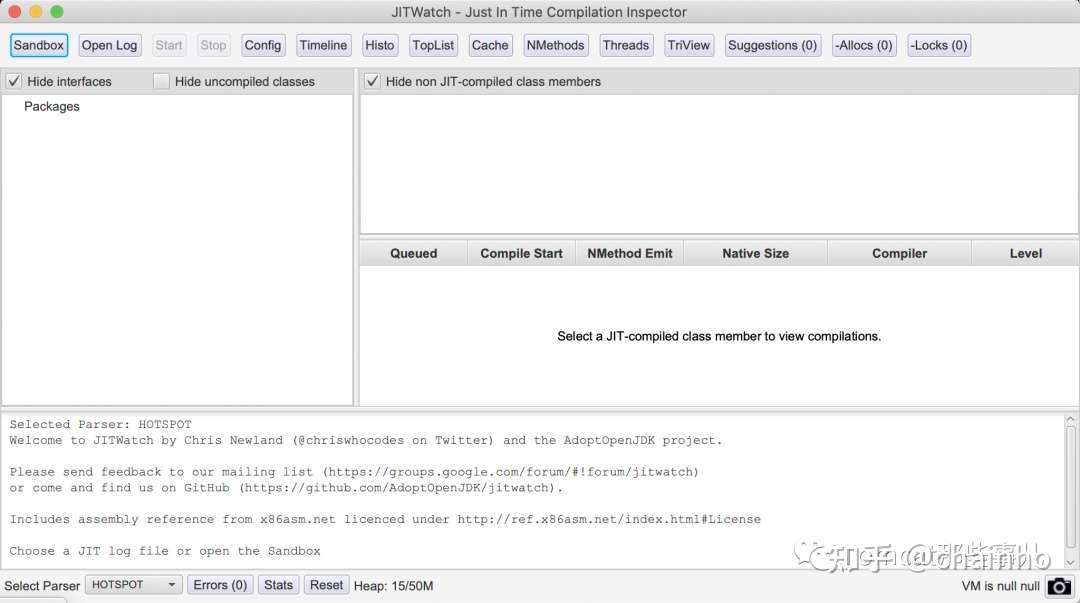Screen dimensions: 1080x603
Task: Click the Start button
Action: coord(169,45)
